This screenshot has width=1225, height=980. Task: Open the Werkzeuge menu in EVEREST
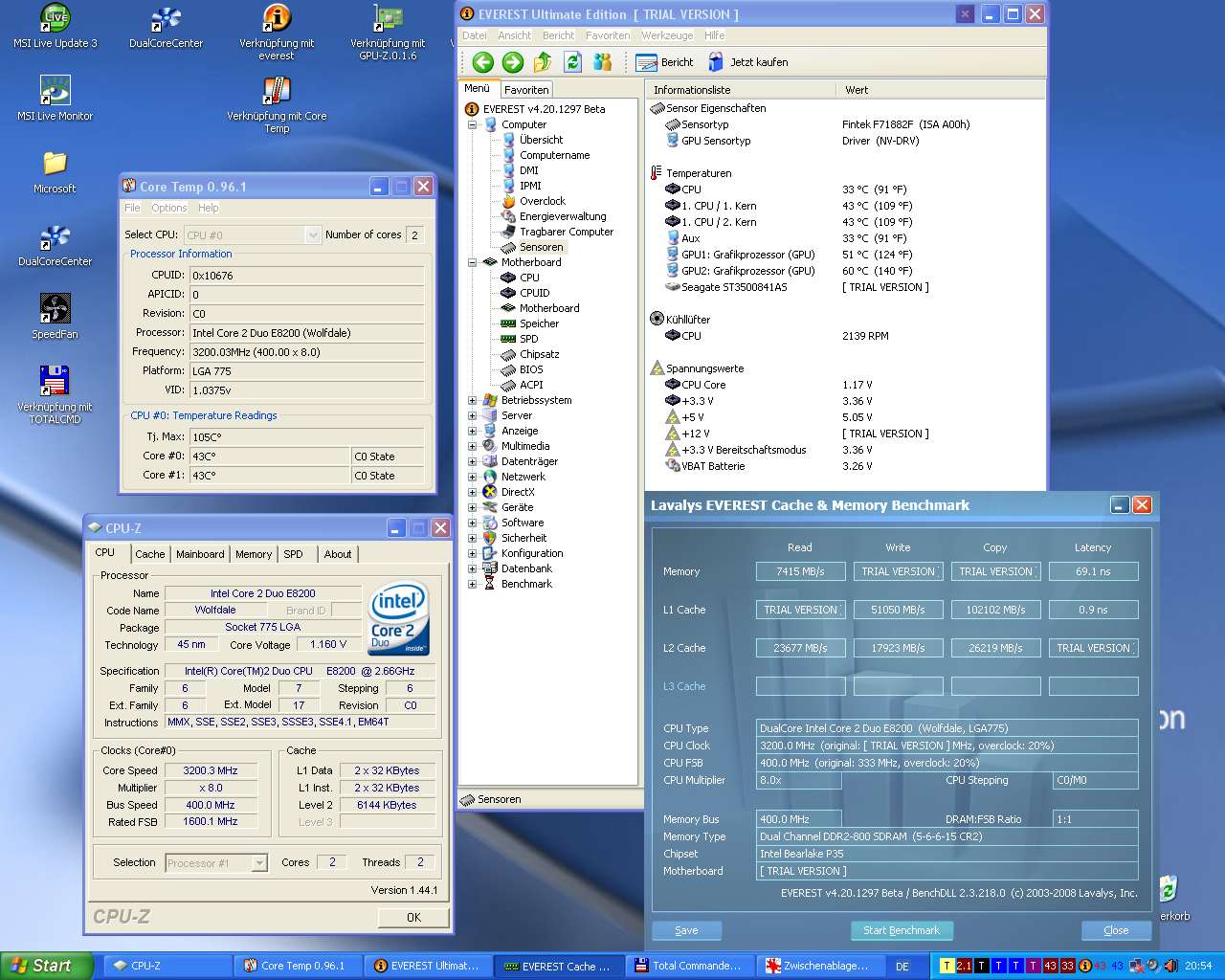coord(667,35)
